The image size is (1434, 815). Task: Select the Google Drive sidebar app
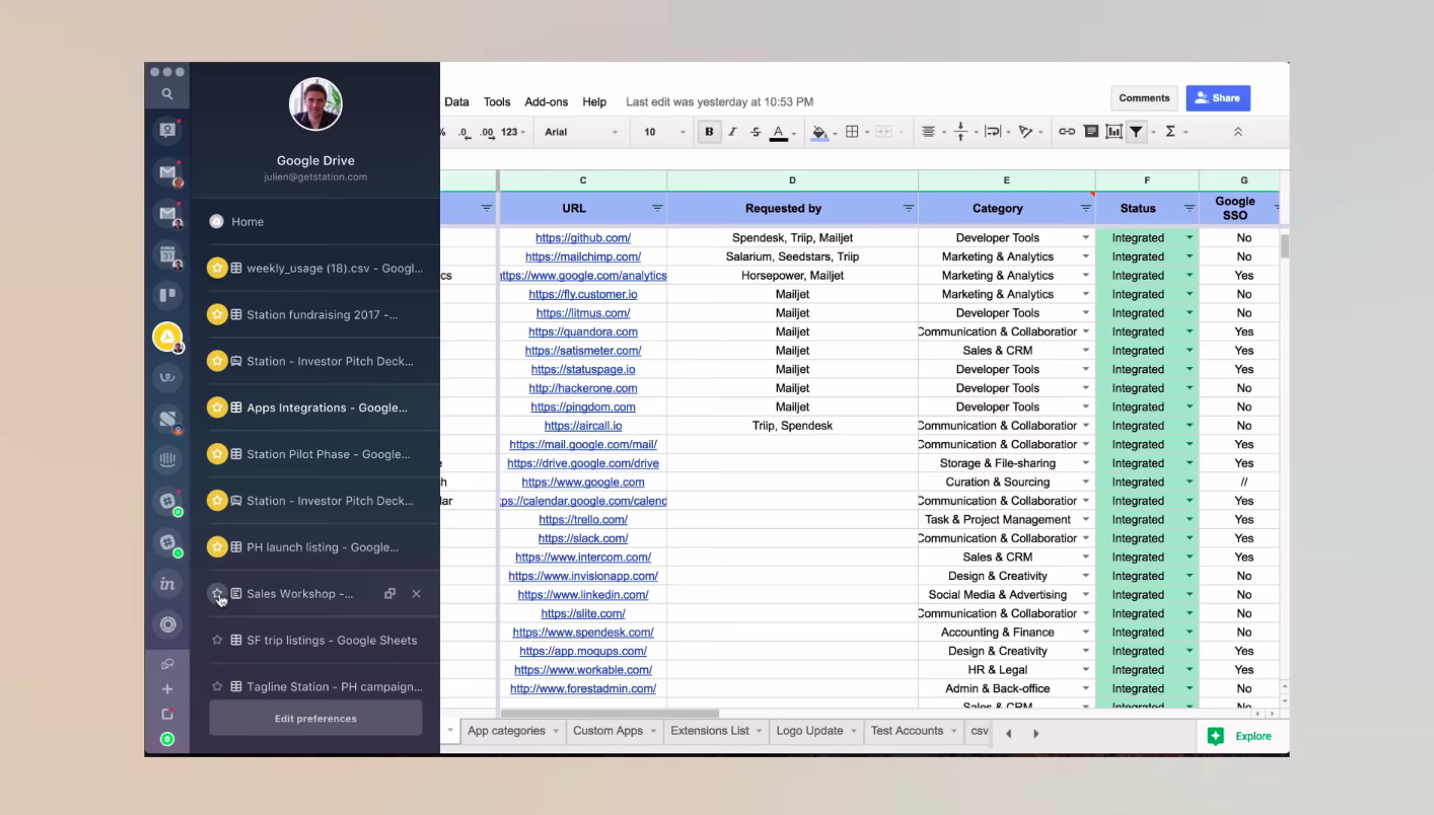pyautogui.click(x=167, y=337)
